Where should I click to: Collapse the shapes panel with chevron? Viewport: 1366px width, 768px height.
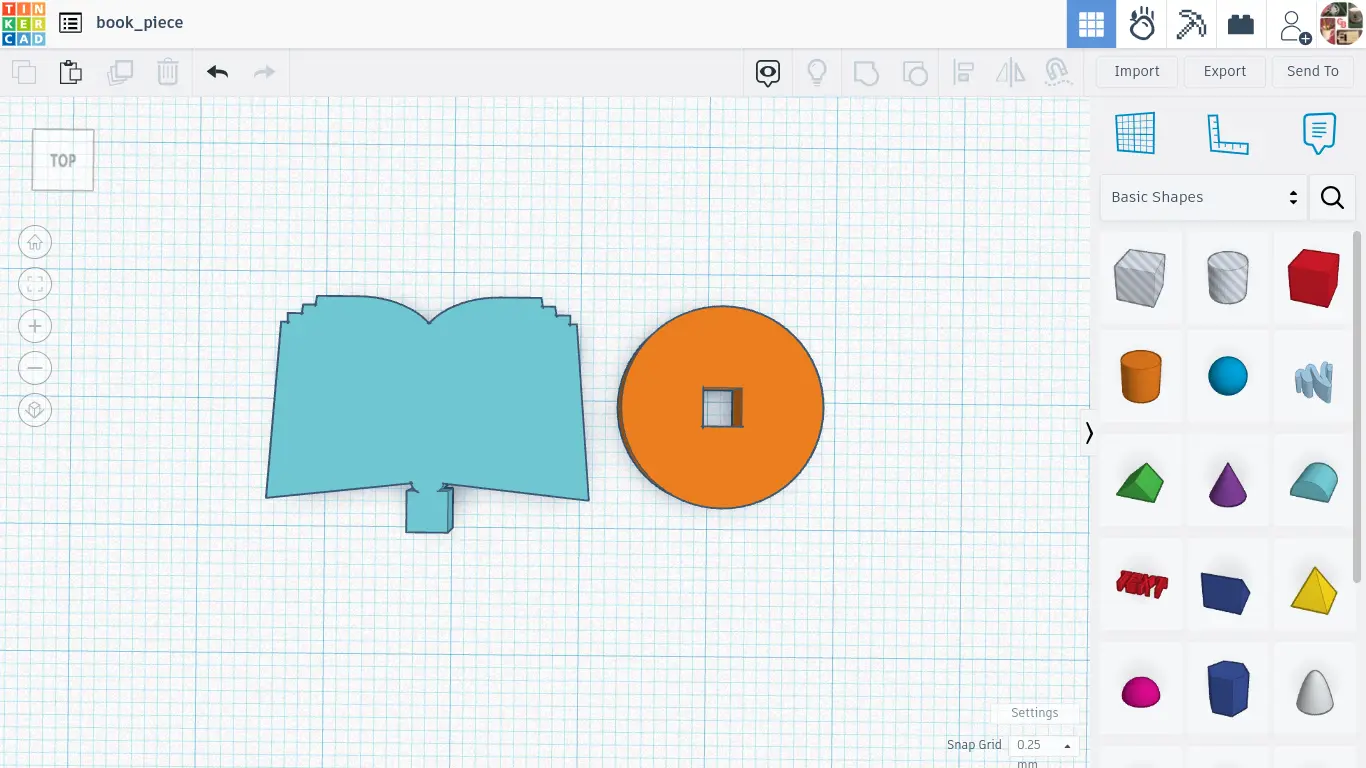point(1089,433)
